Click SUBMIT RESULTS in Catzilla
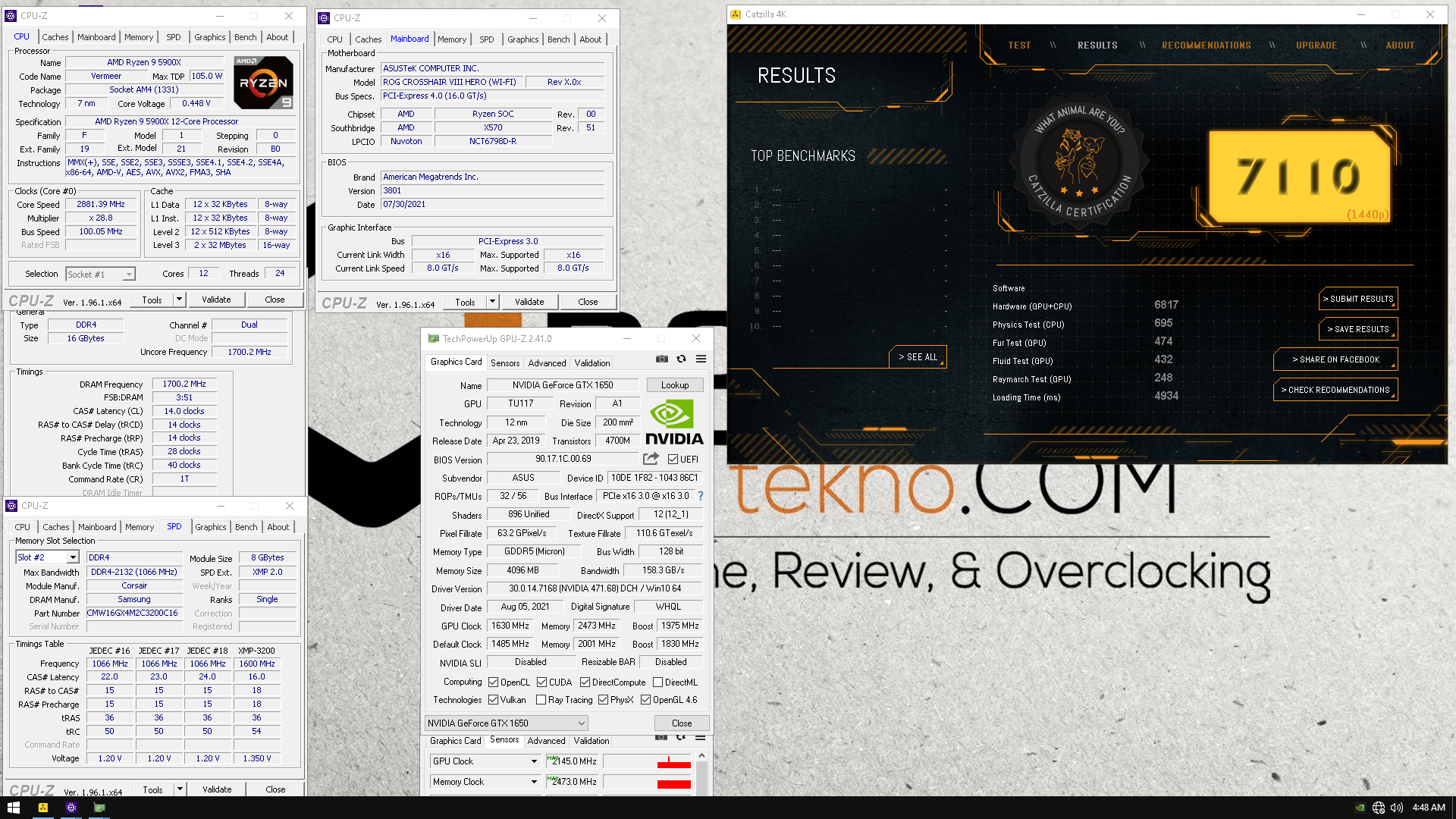Viewport: 1456px width, 819px height. click(x=1358, y=299)
